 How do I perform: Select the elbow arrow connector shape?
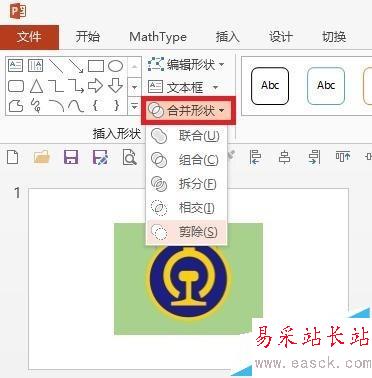click(x=76, y=86)
